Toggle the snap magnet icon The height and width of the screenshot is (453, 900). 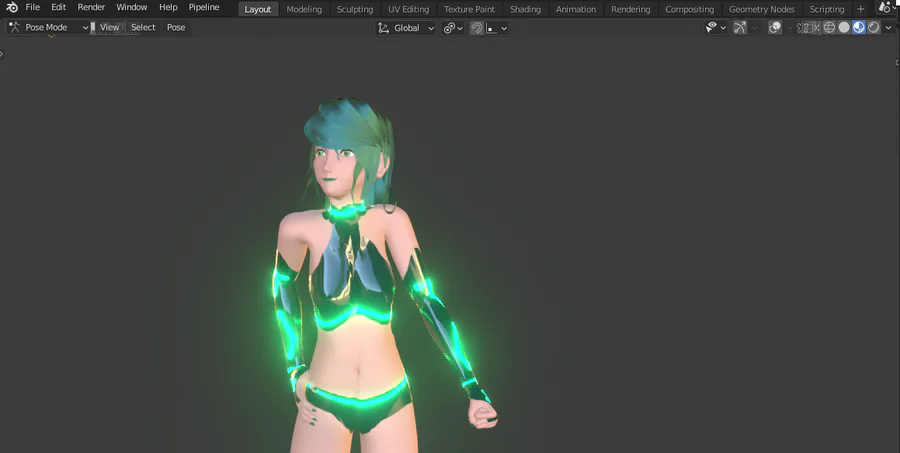click(476, 28)
